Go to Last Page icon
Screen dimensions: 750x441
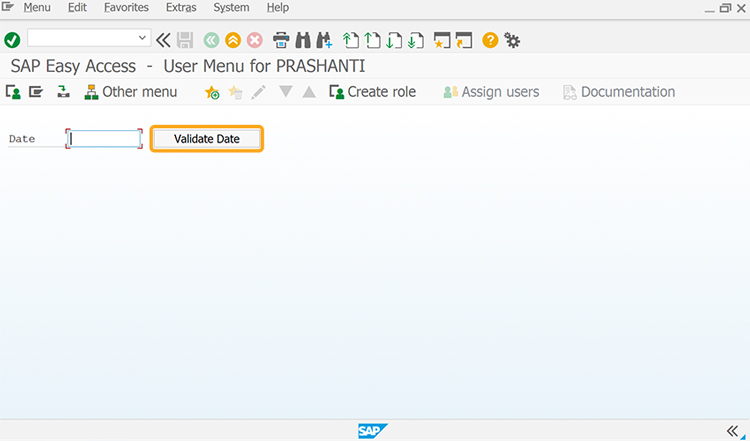coord(416,40)
